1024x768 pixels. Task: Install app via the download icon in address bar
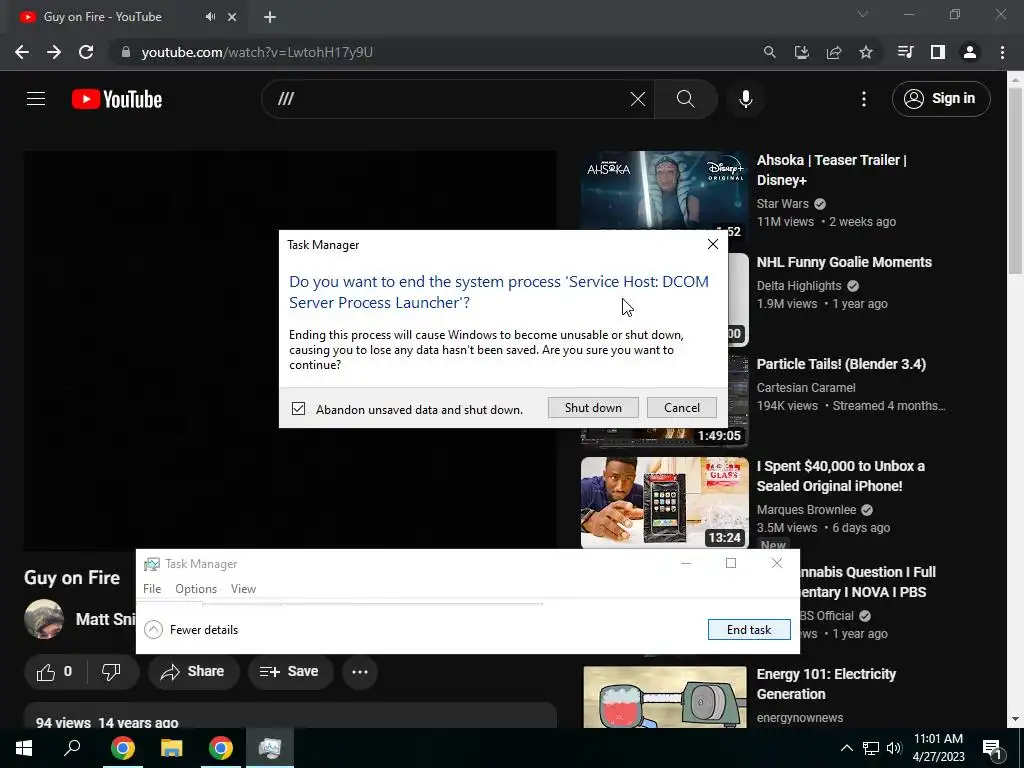pyautogui.click(x=801, y=52)
